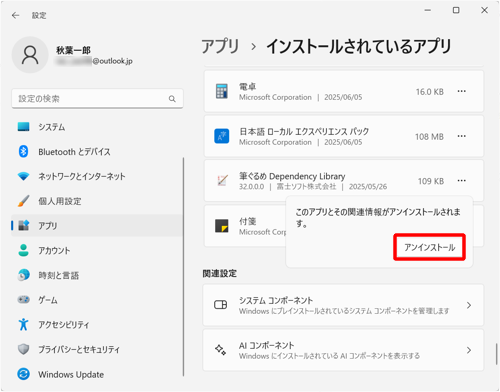Click the アプリ breadcrumb link
Screen dimensions: 500x392
tap(220, 46)
